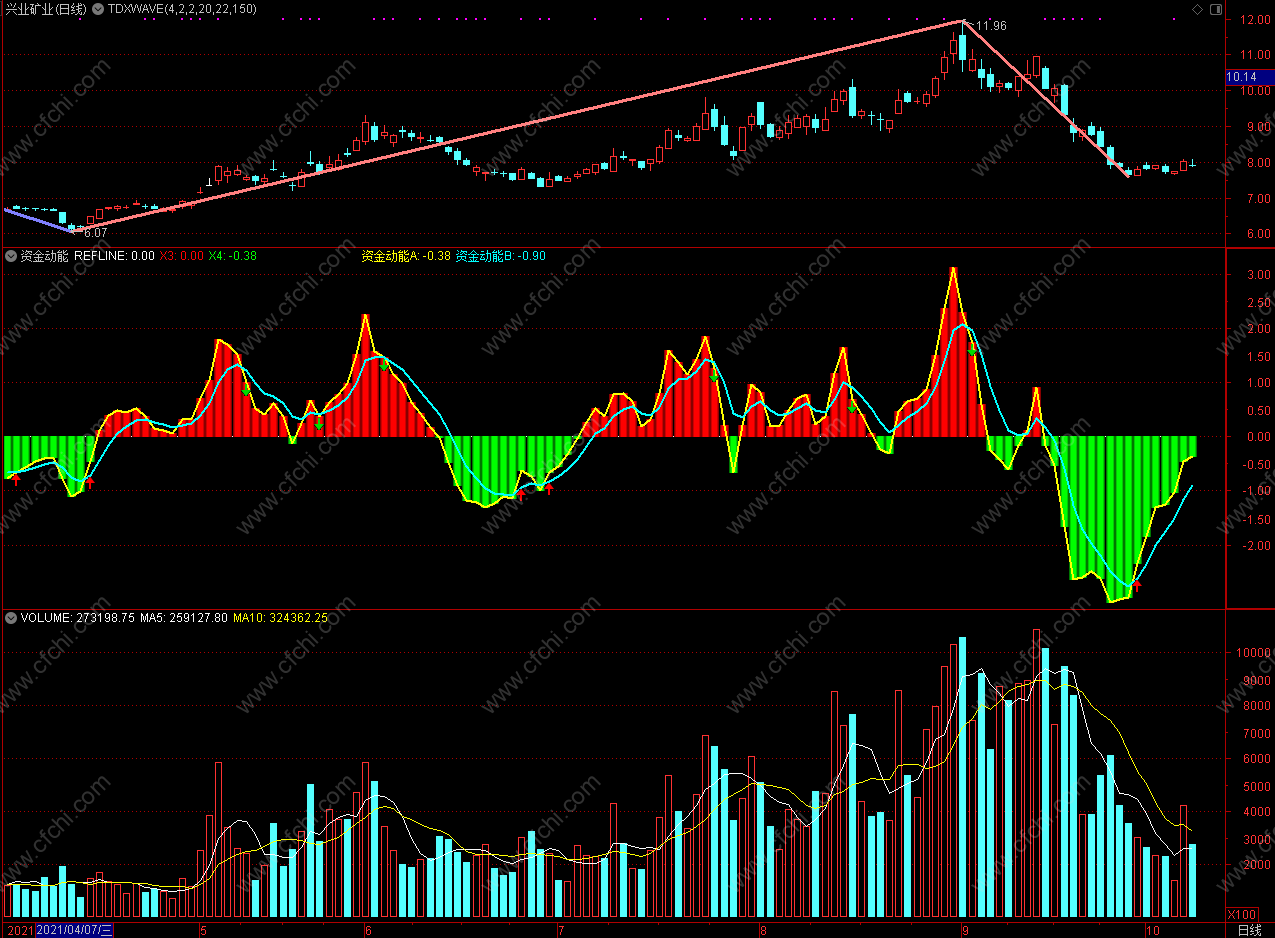Click the 6.07 low price label
The image size is (1275, 938).
click(x=96, y=232)
